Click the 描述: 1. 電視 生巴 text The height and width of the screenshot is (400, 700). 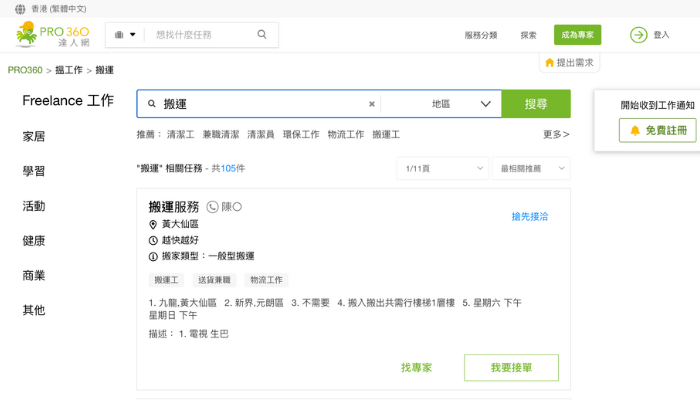(188, 334)
